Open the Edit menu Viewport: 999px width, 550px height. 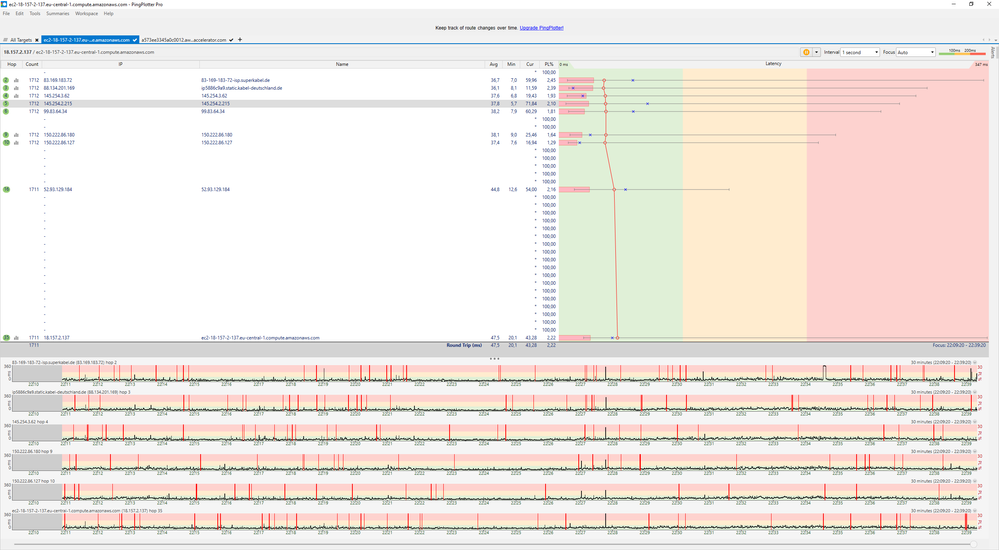coord(19,13)
